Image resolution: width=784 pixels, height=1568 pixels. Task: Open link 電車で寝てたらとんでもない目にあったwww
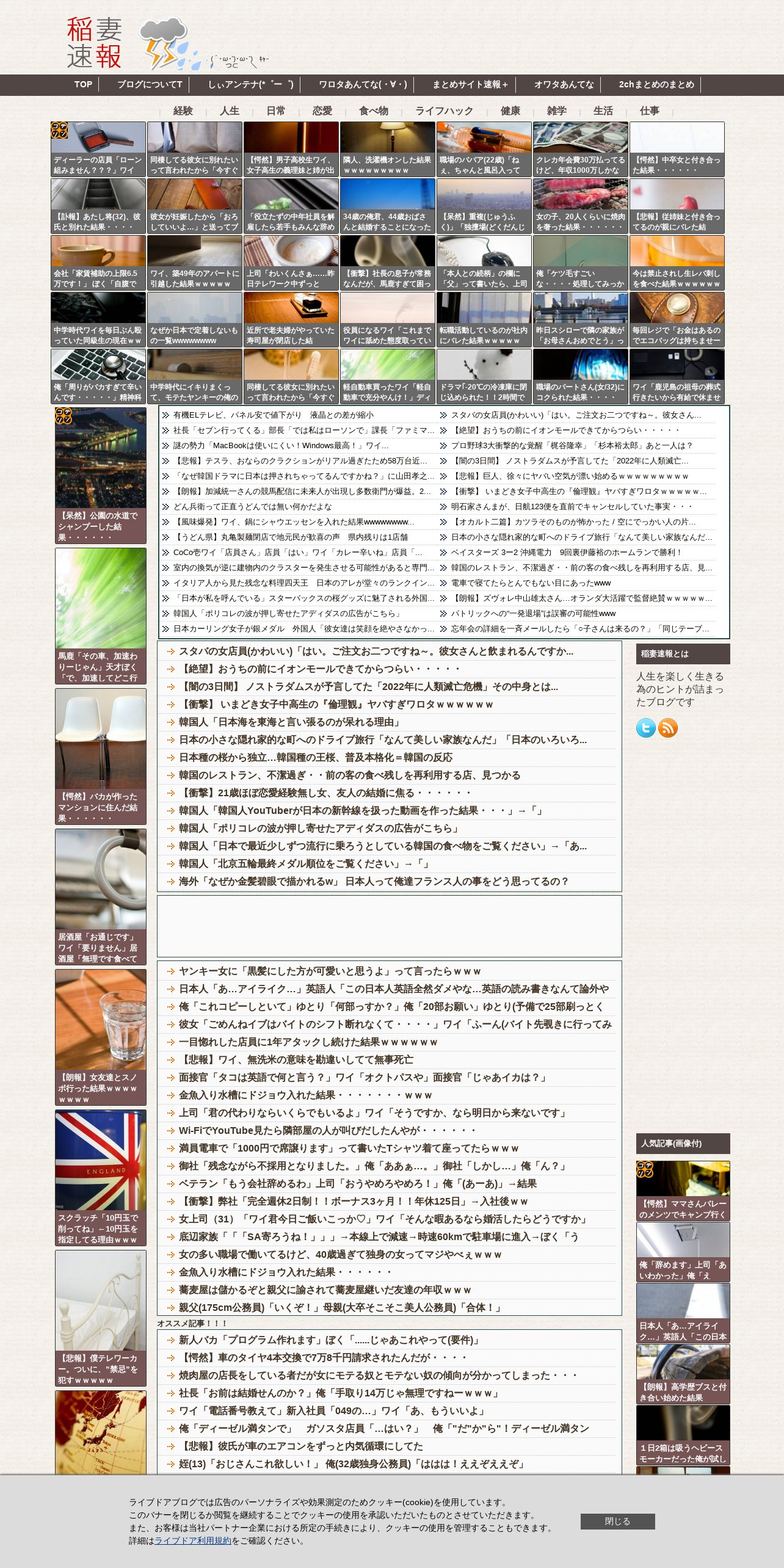[531, 583]
